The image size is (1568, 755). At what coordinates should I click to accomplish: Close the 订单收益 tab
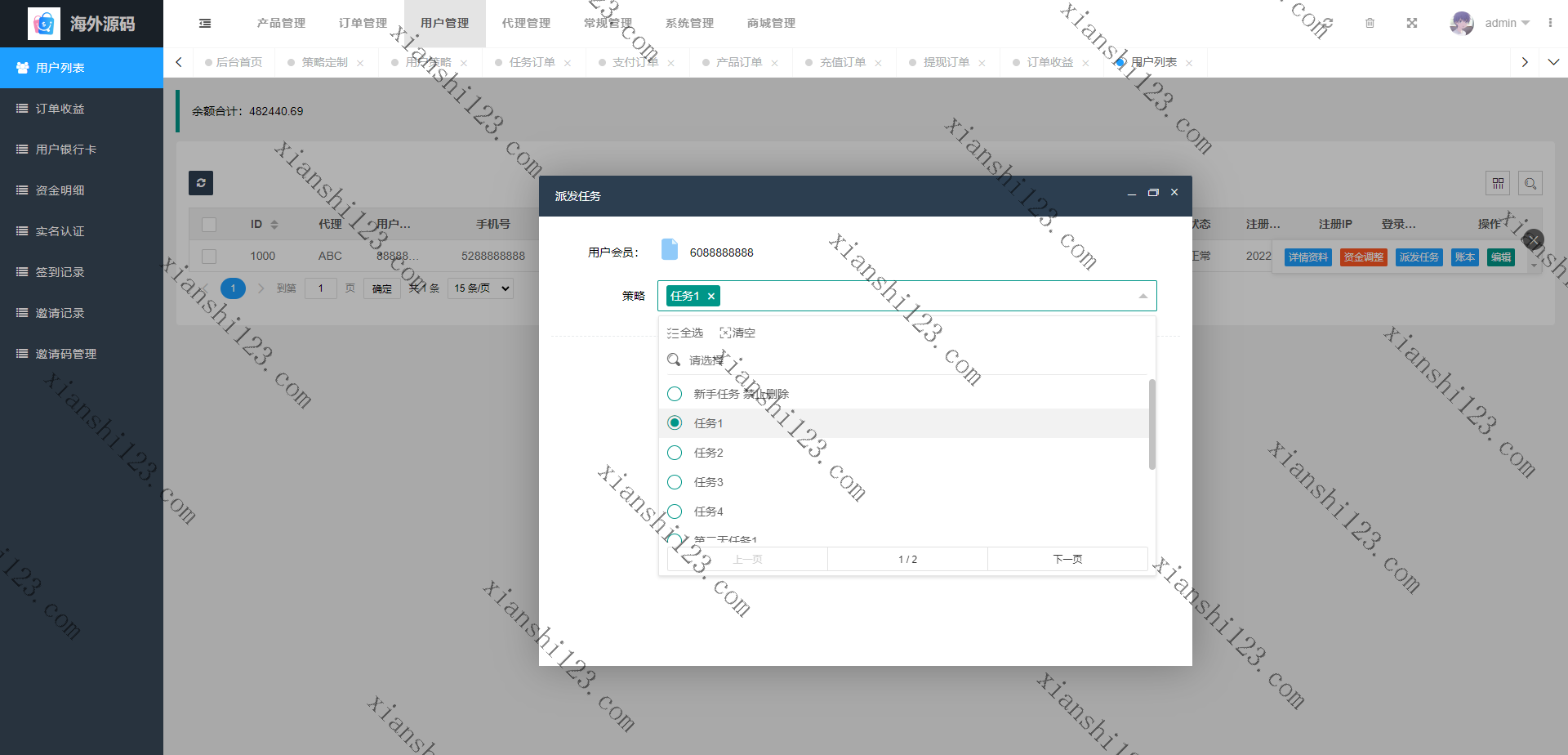pyautogui.click(x=1085, y=63)
